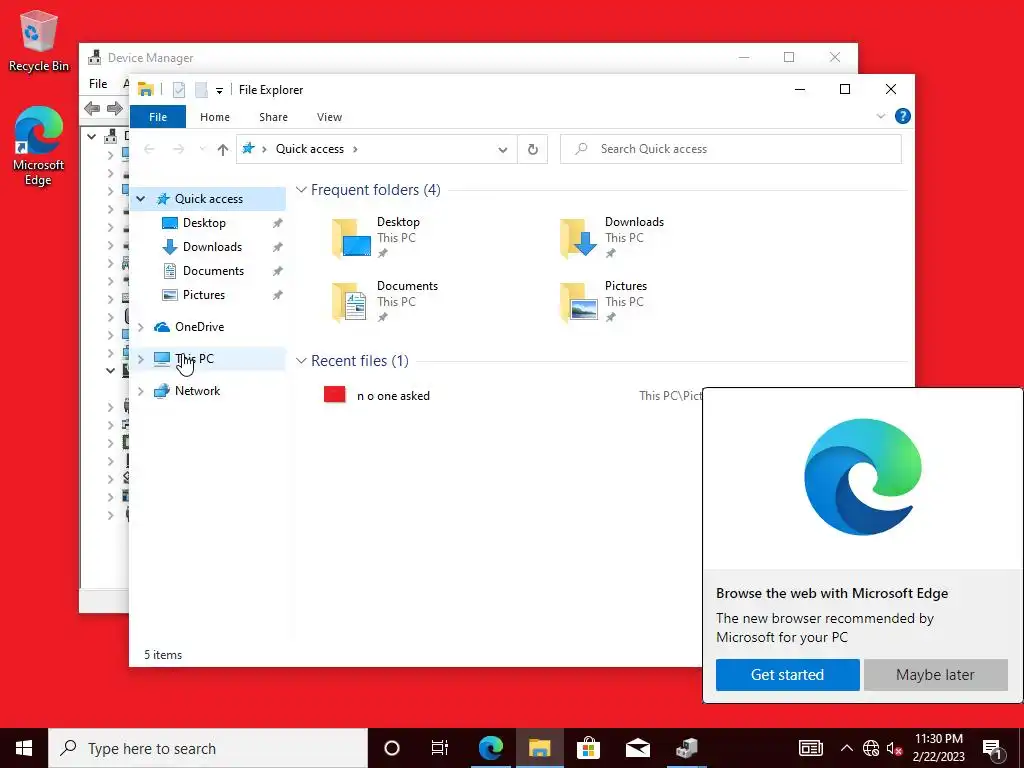Collapse the root node in Device Manager tree
This screenshot has width=1024, height=768.
tap(91, 136)
